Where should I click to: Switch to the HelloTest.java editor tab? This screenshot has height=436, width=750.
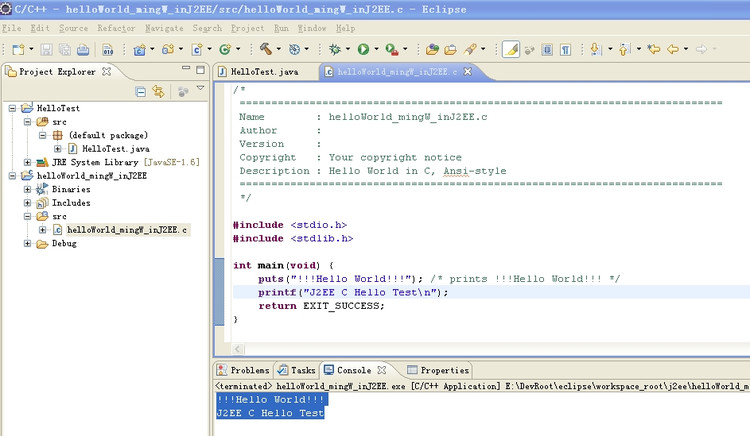click(x=264, y=72)
